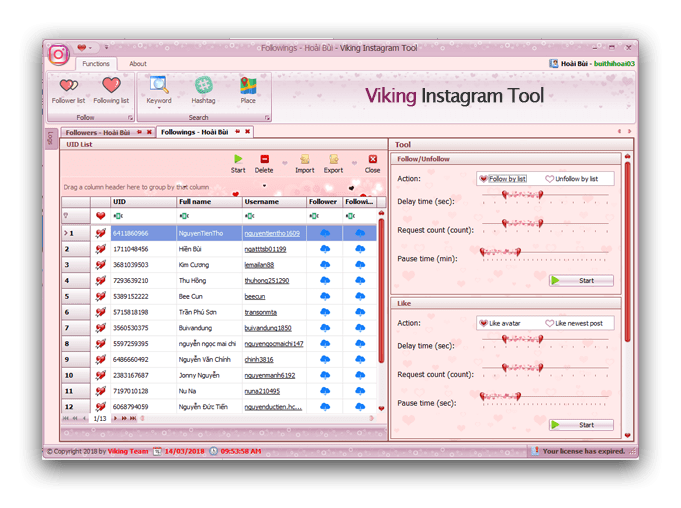This screenshot has width=681, height=508.
Task: Click the heart icon in the filter row
Action: pos(101,215)
